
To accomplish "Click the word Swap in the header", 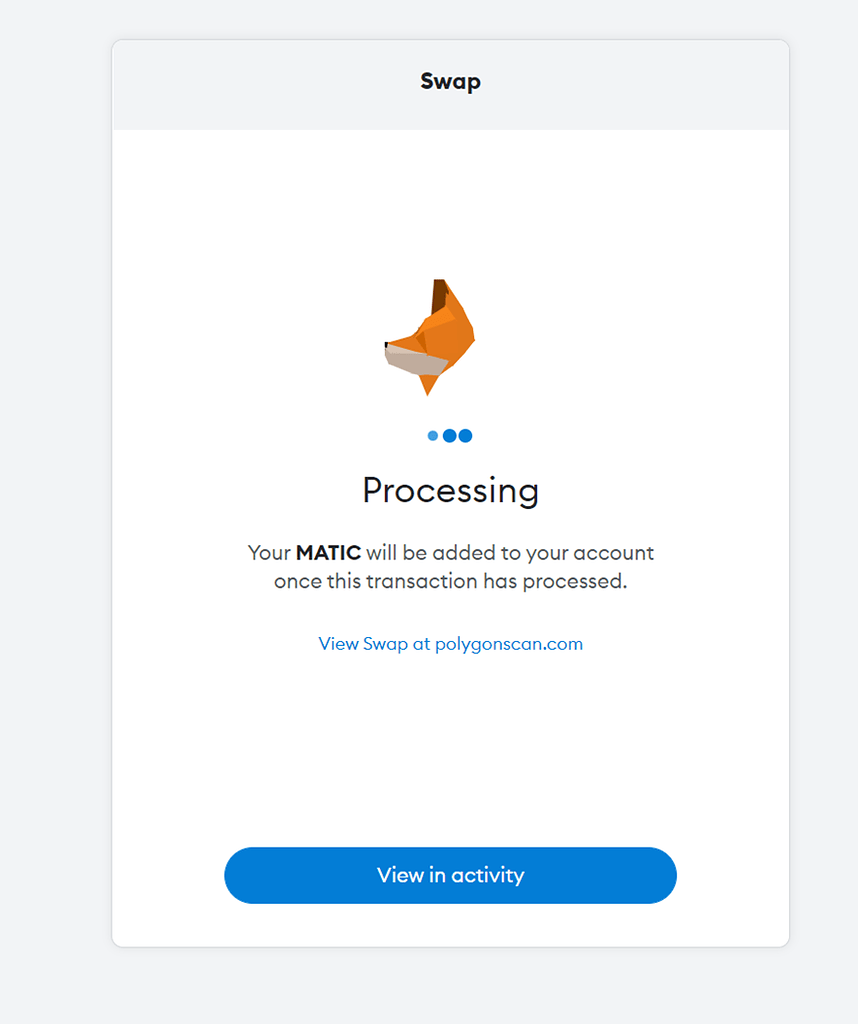I will pyautogui.click(x=450, y=81).
